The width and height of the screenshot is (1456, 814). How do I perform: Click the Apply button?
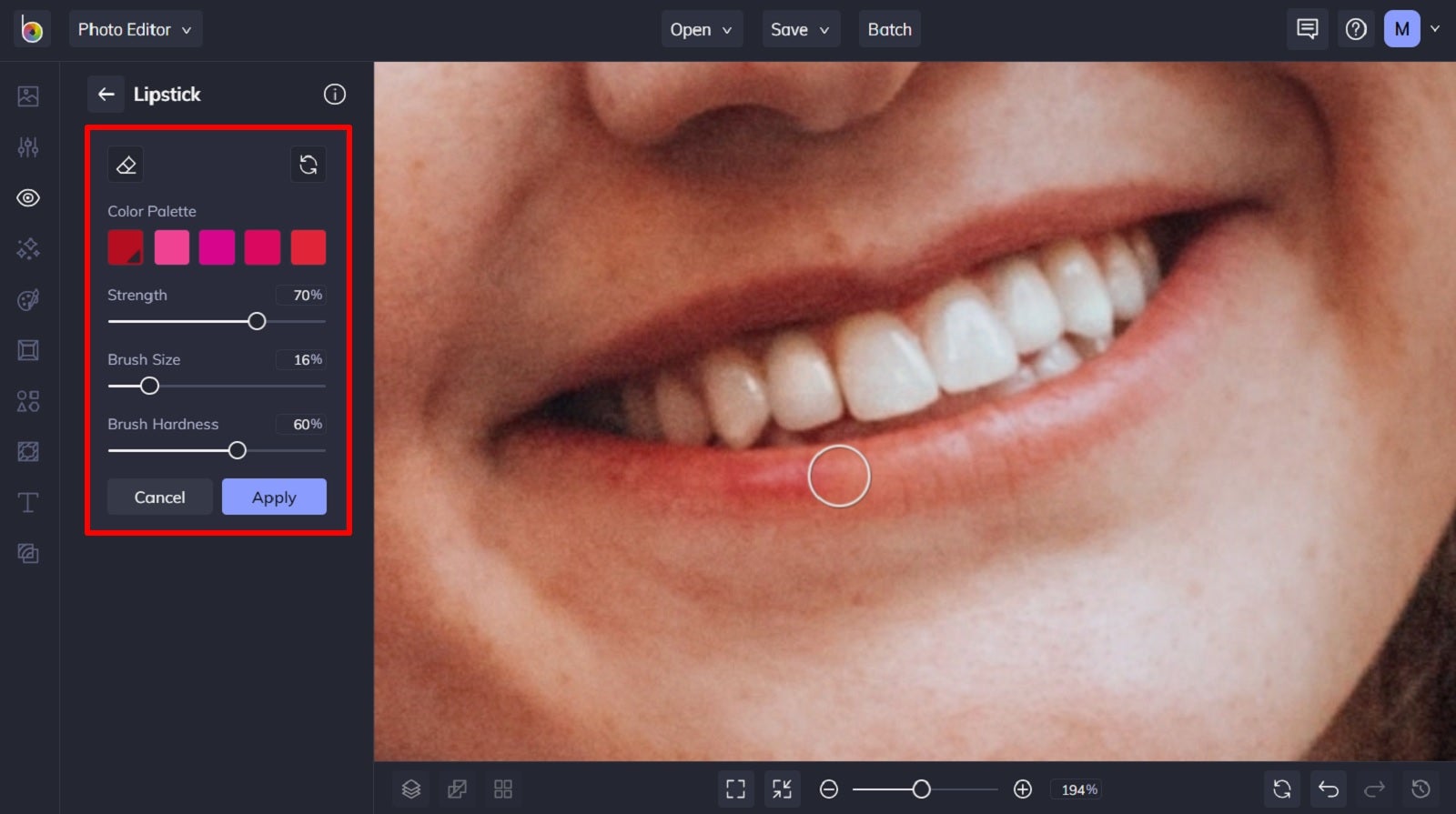pyautogui.click(x=274, y=497)
